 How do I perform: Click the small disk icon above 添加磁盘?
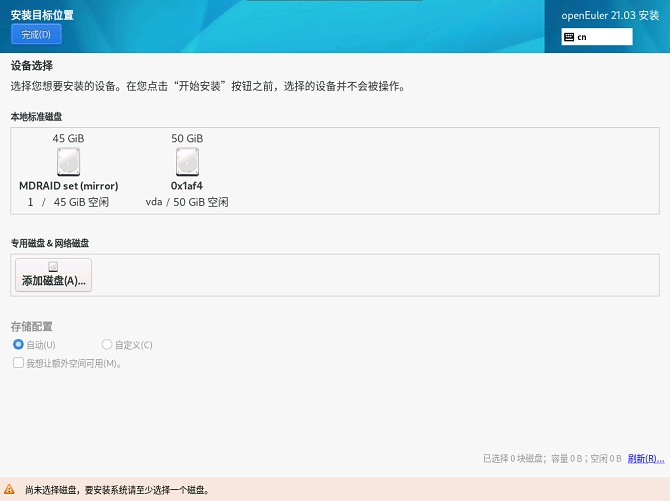coord(53,266)
